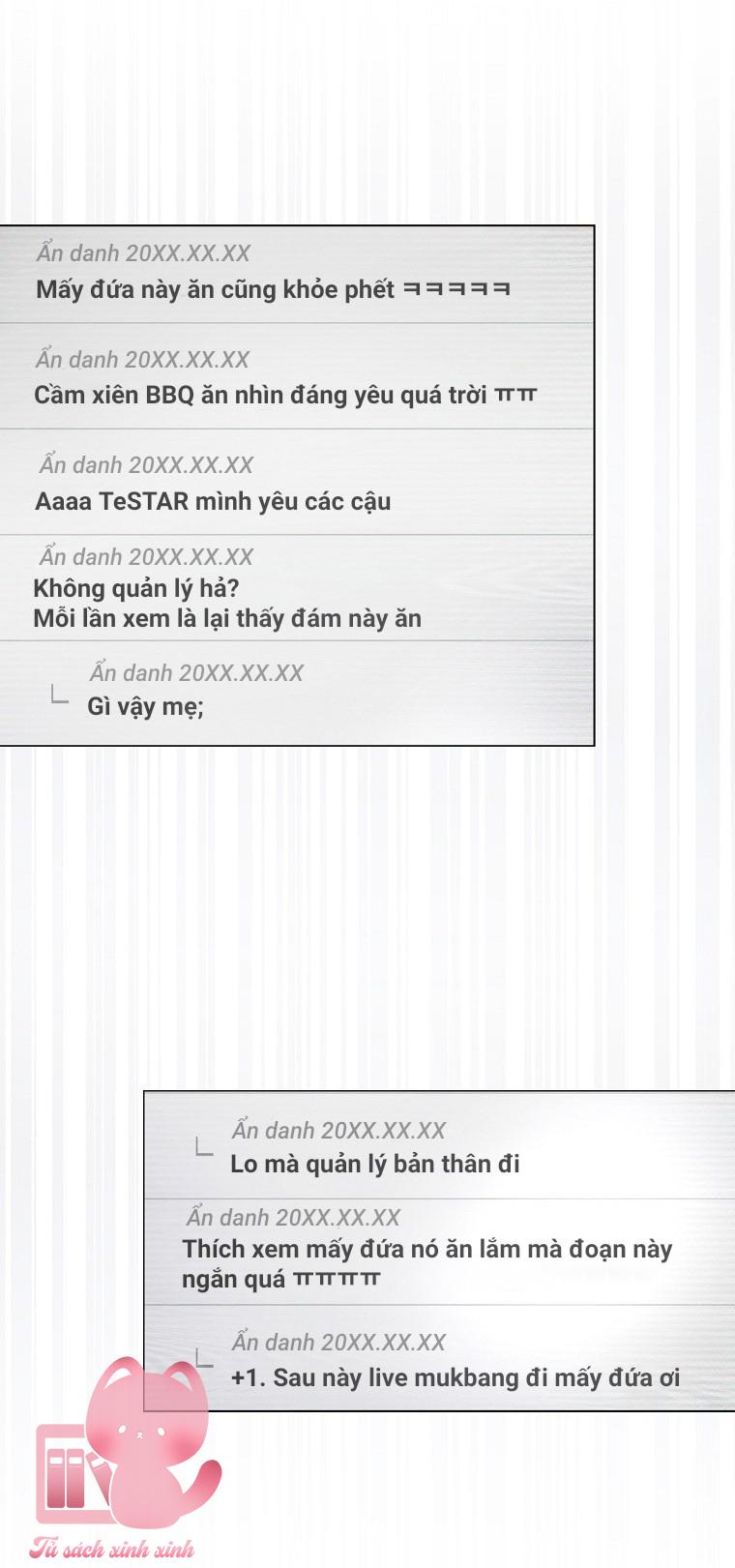Click 'Ẩn danh' author above 'Thích xem mấy đứa'

click(228, 1218)
